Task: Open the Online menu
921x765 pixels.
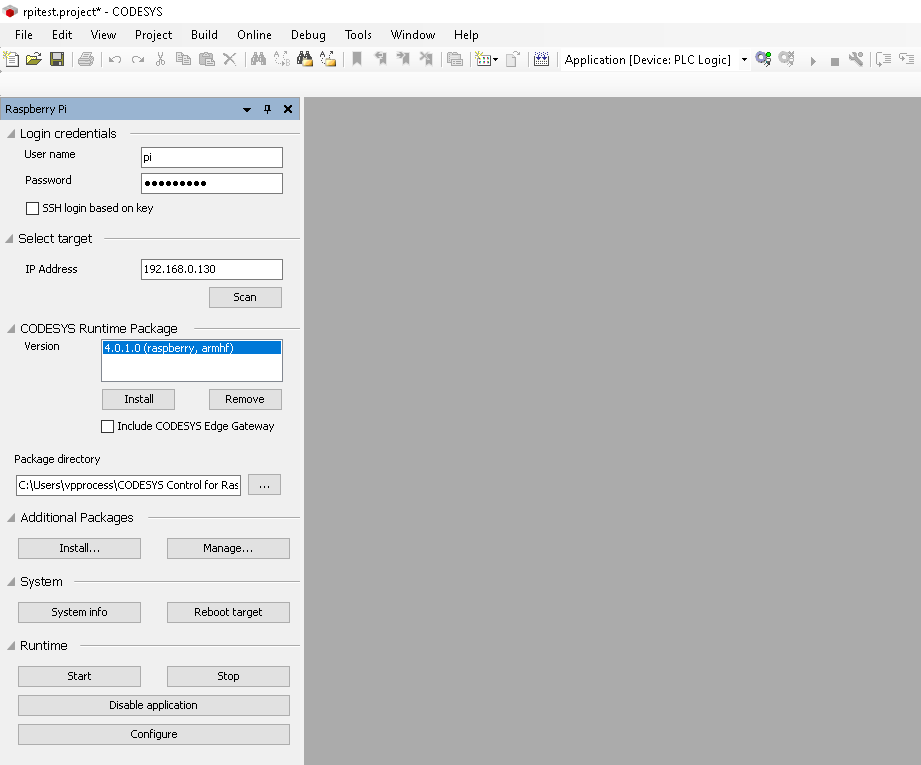Action: tap(254, 35)
